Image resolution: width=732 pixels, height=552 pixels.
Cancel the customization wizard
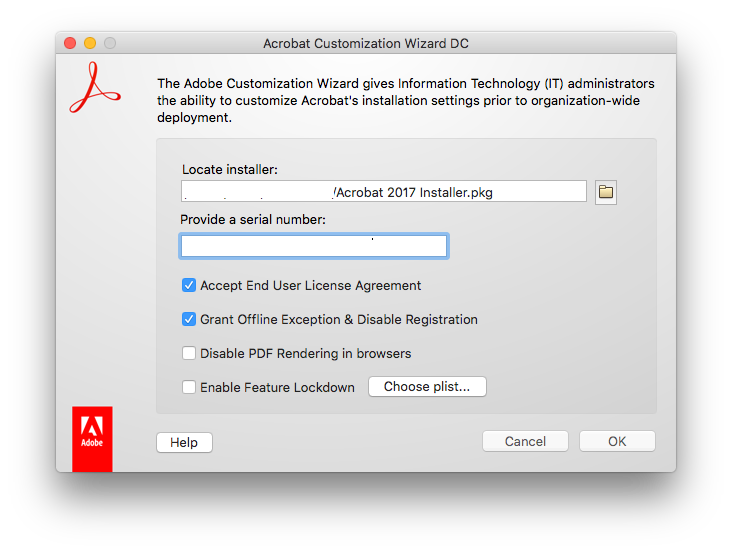pyautogui.click(x=525, y=441)
